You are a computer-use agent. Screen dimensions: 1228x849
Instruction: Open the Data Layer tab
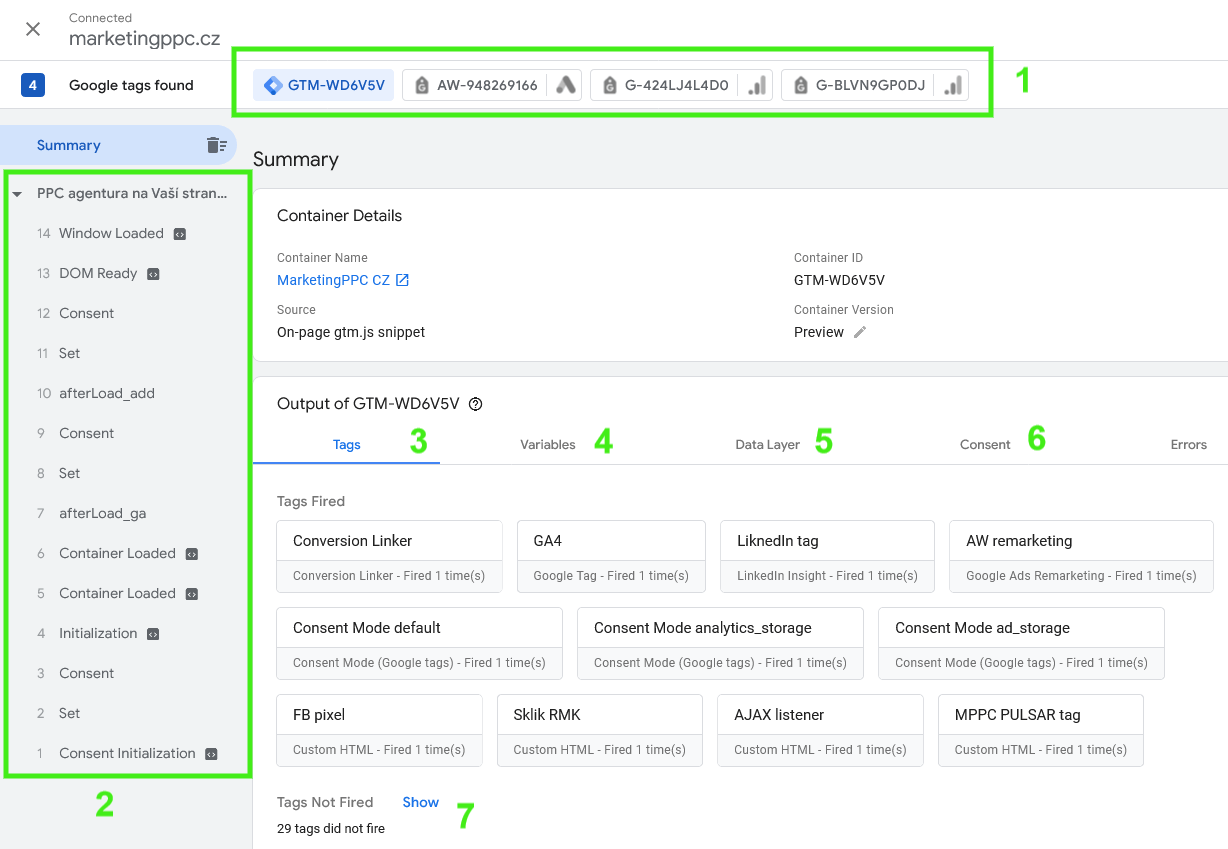click(x=767, y=444)
